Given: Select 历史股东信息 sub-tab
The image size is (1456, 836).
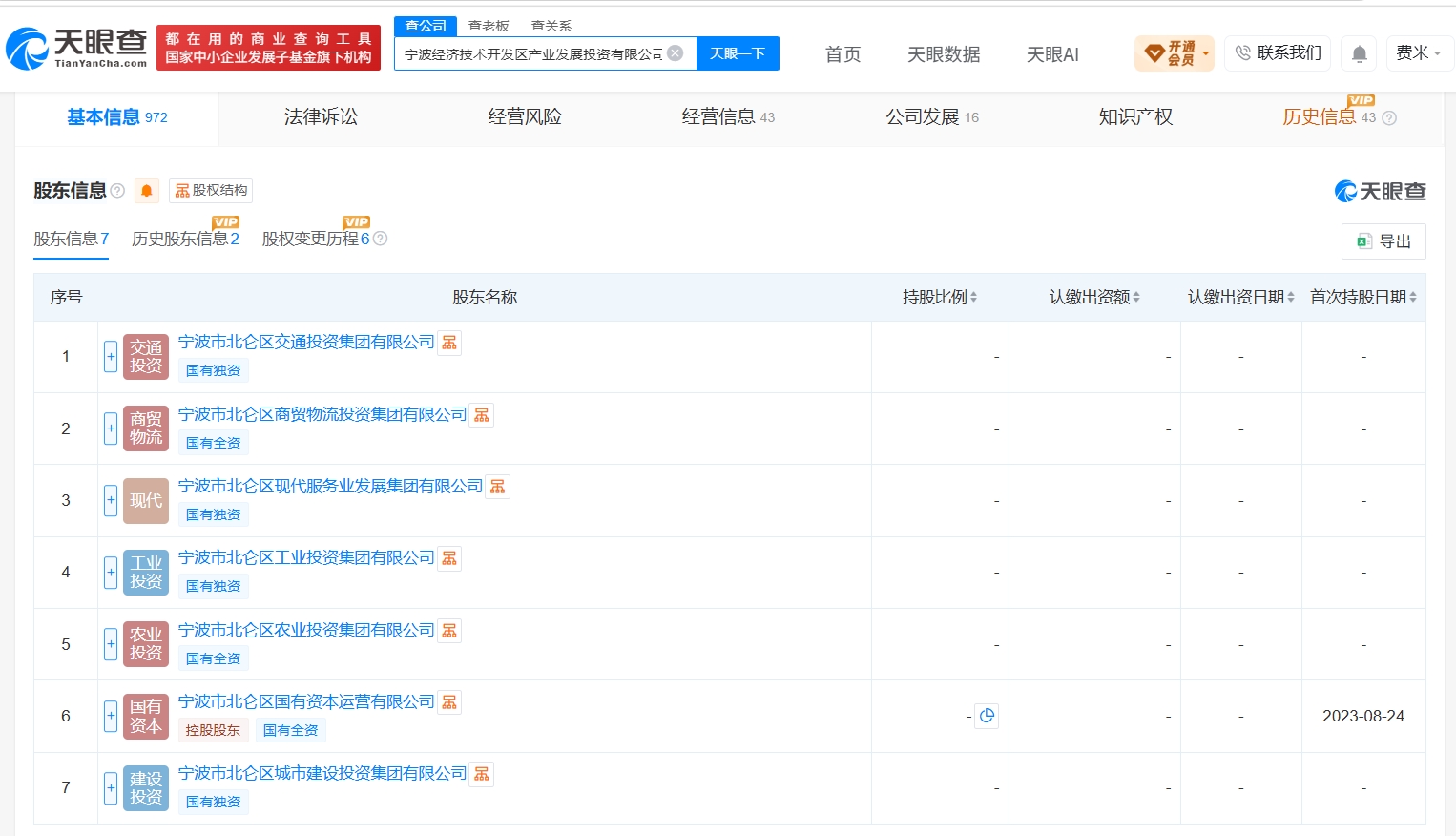Looking at the screenshot, I should (185, 239).
